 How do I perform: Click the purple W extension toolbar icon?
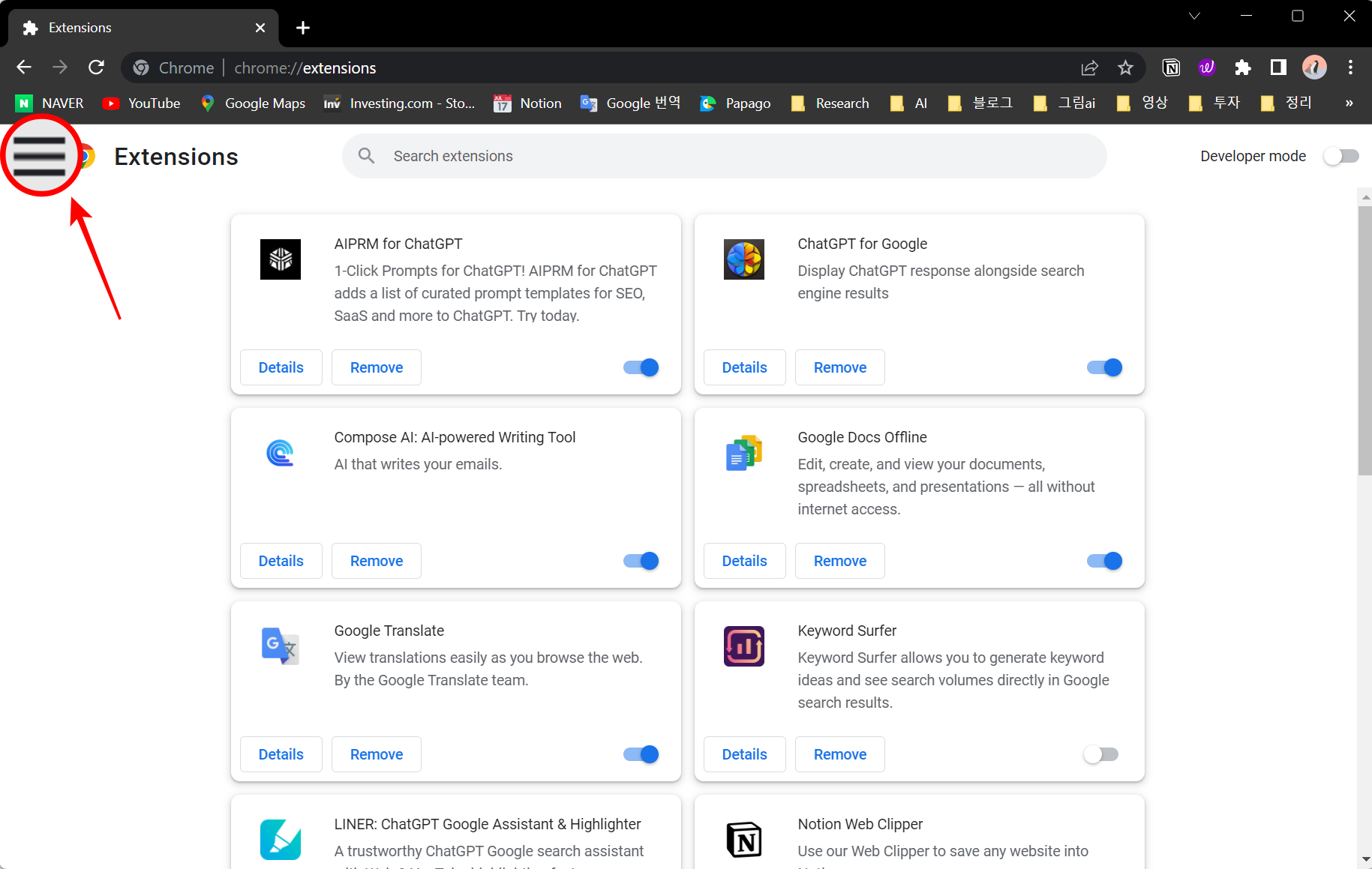[1206, 67]
